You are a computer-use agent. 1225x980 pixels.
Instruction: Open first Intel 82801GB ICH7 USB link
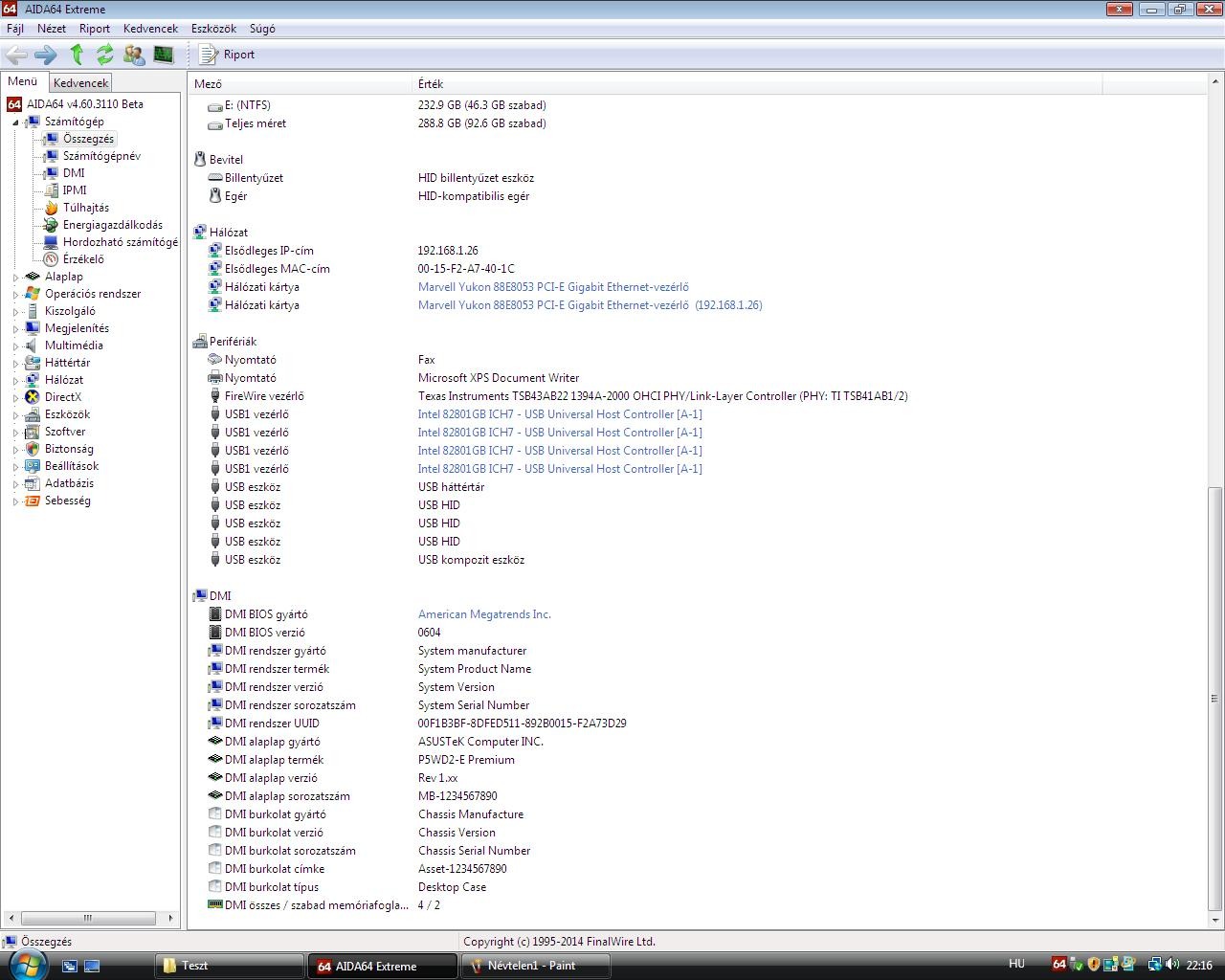click(x=560, y=414)
